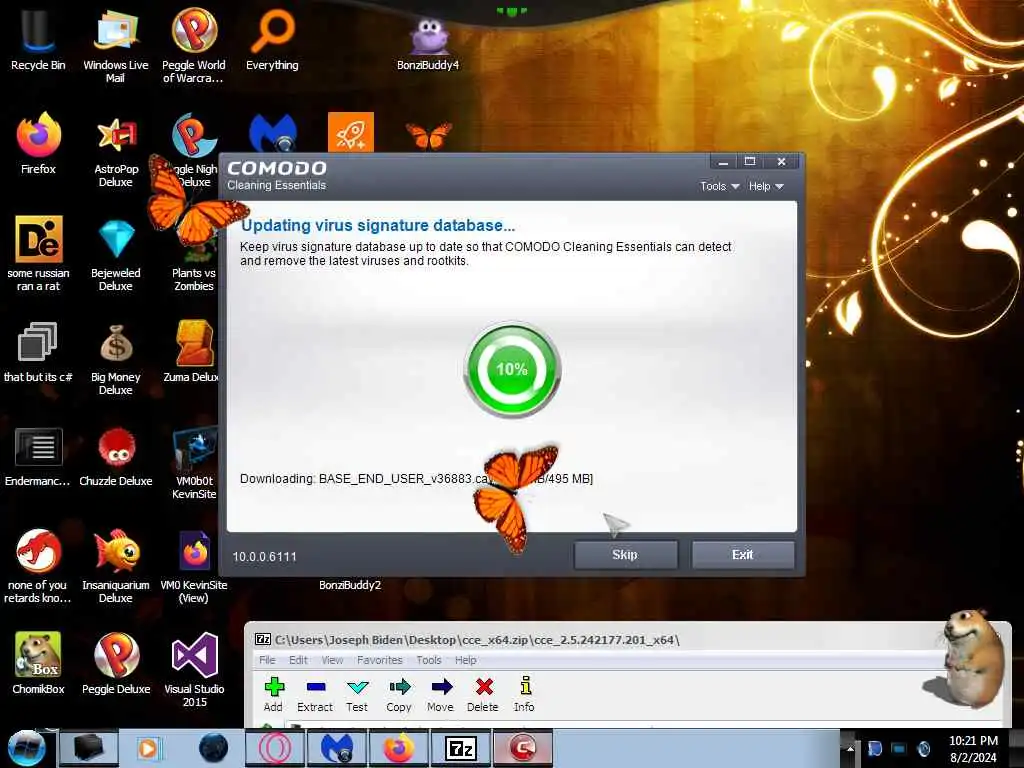Open the Everything search shortcut
This screenshot has width=1024, height=768.
[272, 39]
